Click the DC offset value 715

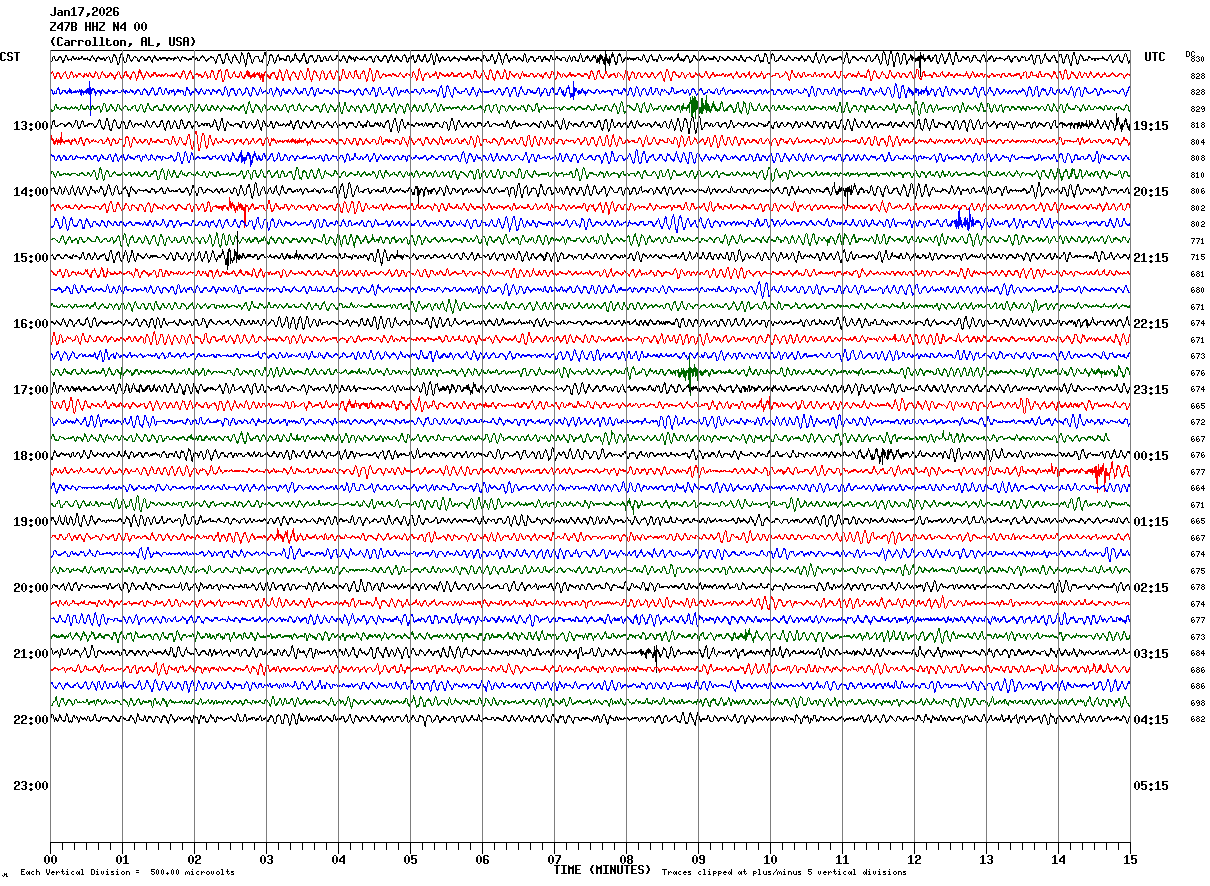click(x=1198, y=258)
